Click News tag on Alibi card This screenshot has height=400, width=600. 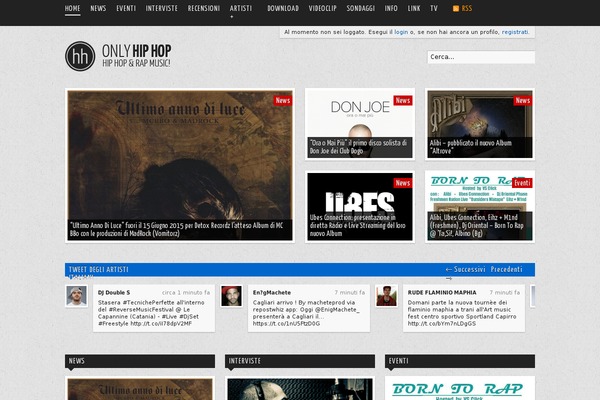523,100
